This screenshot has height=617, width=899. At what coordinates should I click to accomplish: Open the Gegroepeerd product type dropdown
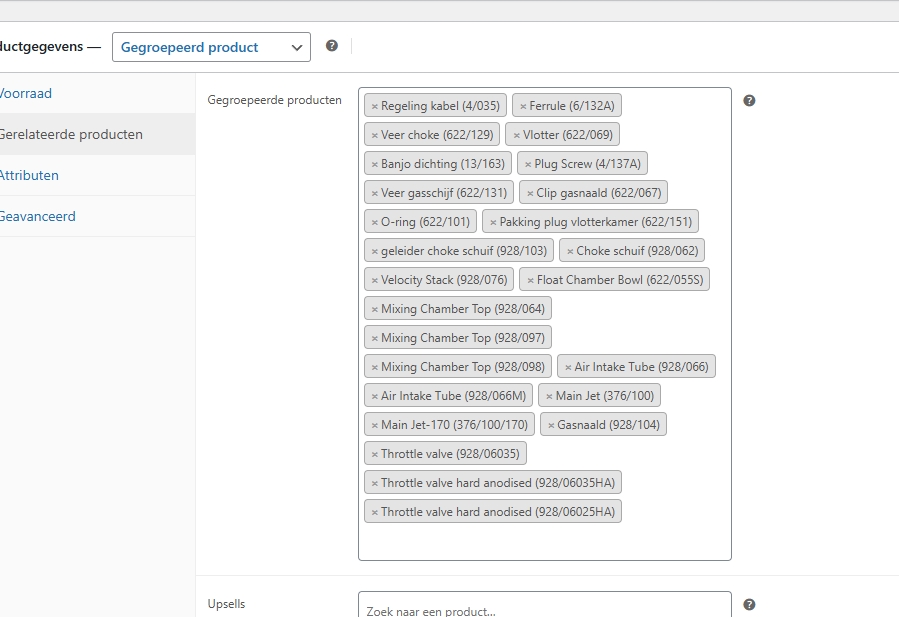pyautogui.click(x=211, y=47)
